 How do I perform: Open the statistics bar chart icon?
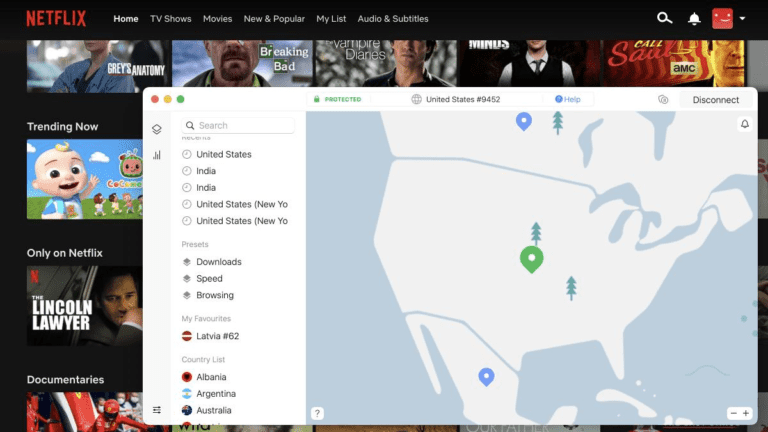(156, 155)
